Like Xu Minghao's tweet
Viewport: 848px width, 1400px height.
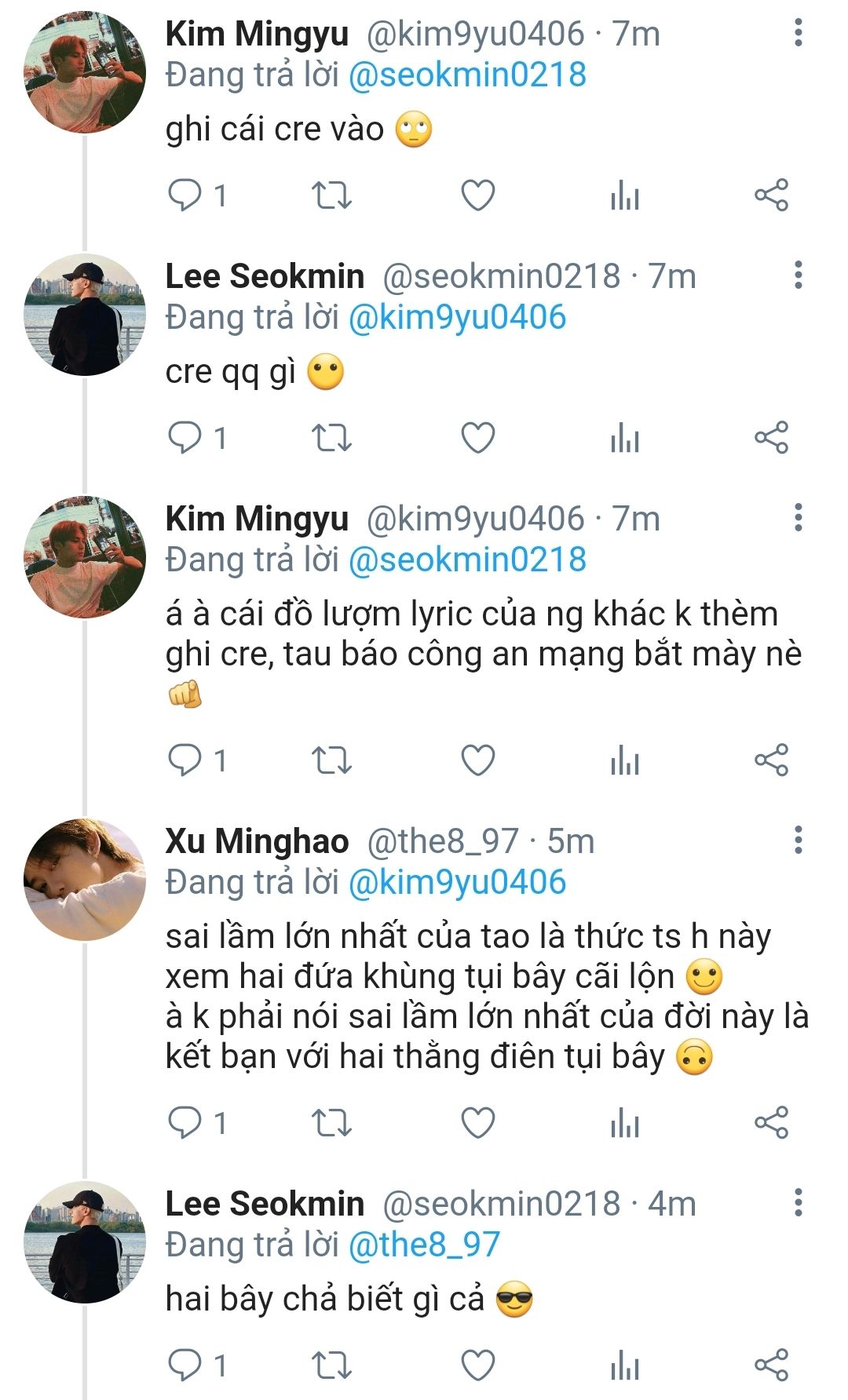click(477, 1123)
